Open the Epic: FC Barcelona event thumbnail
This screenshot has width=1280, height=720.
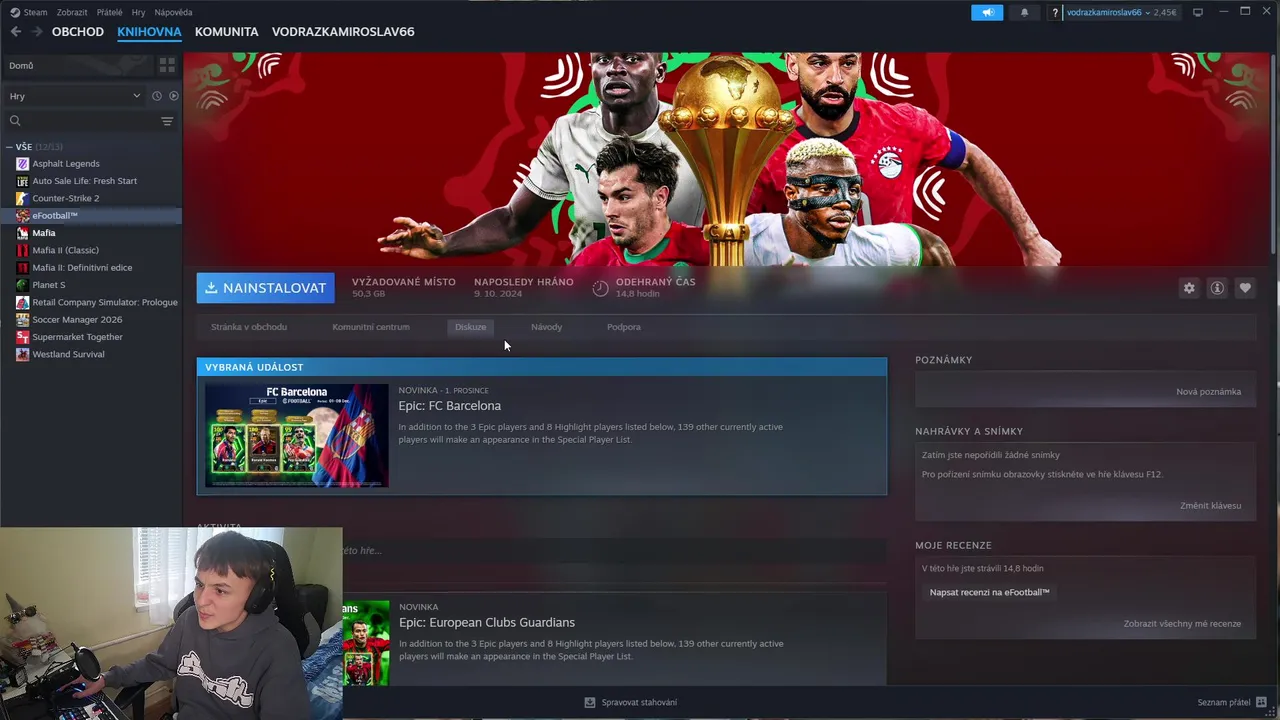point(297,436)
